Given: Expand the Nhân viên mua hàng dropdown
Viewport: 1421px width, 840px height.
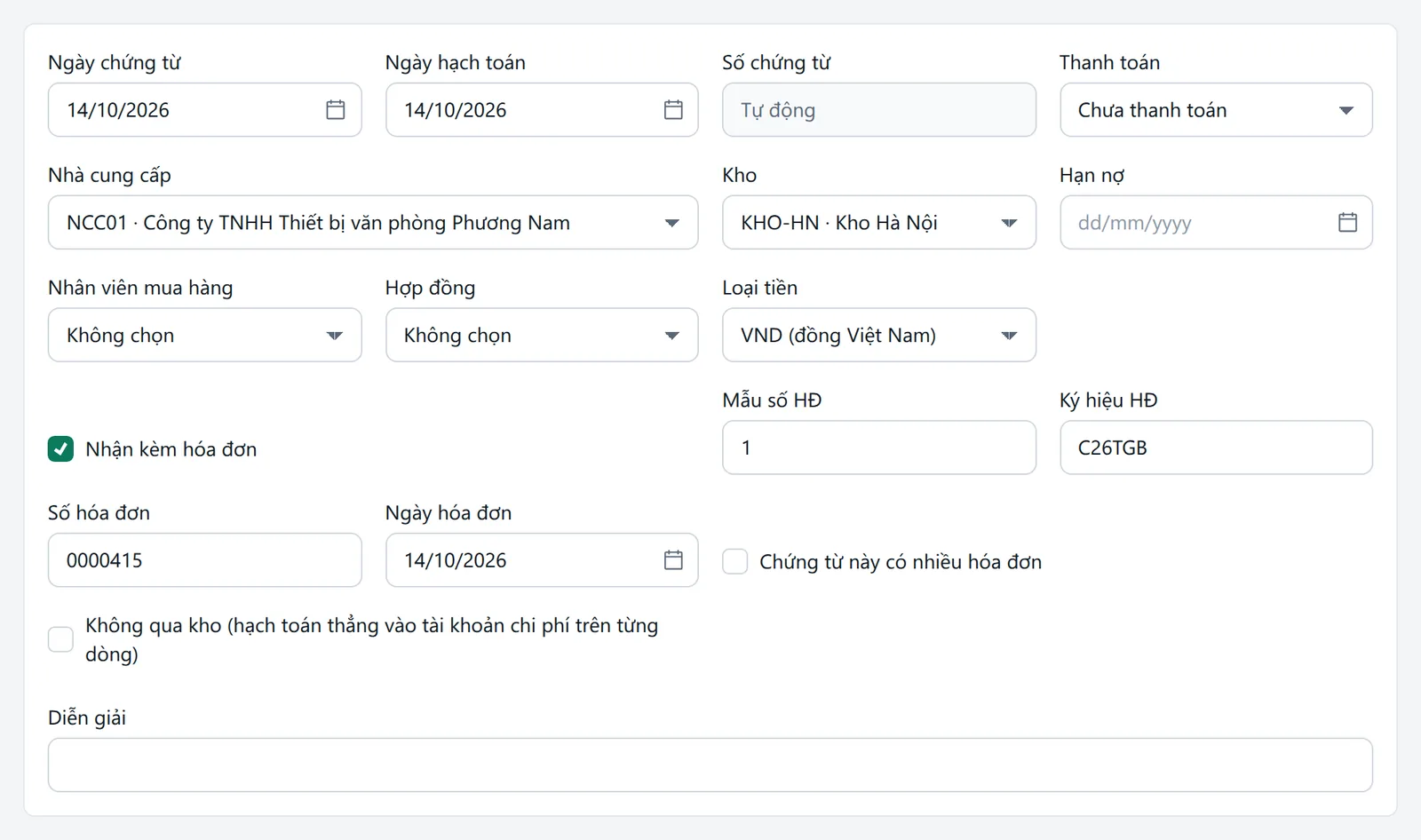Looking at the screenshot, I should click(x=205, y=335).
